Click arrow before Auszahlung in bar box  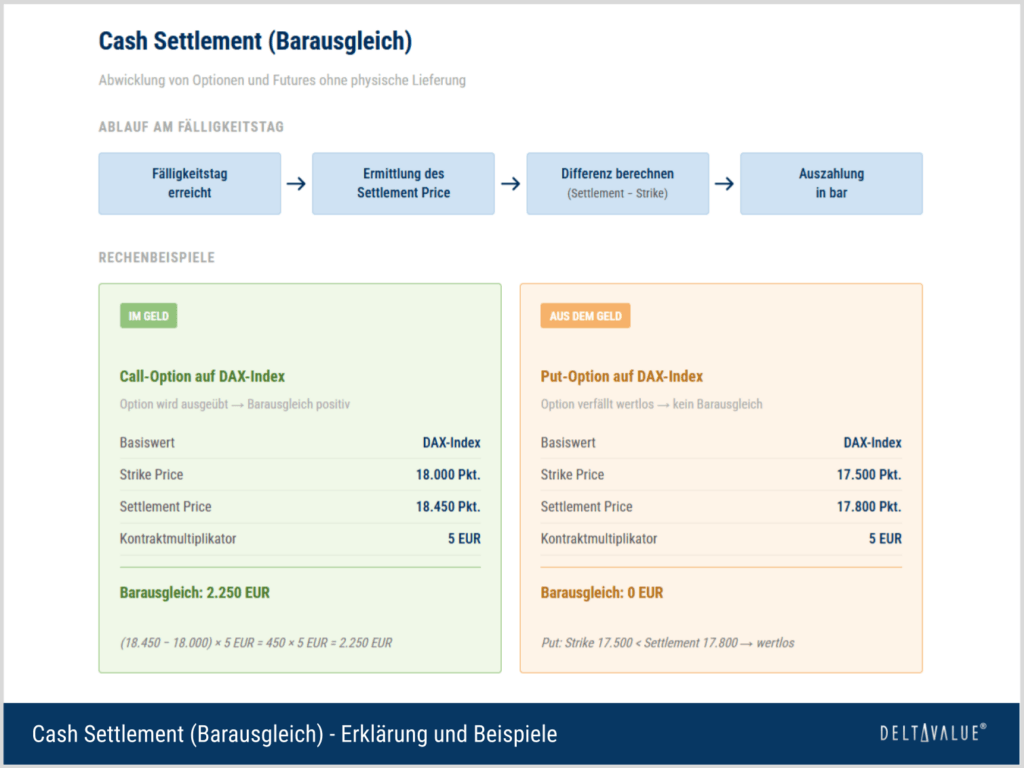pos(724,184)
